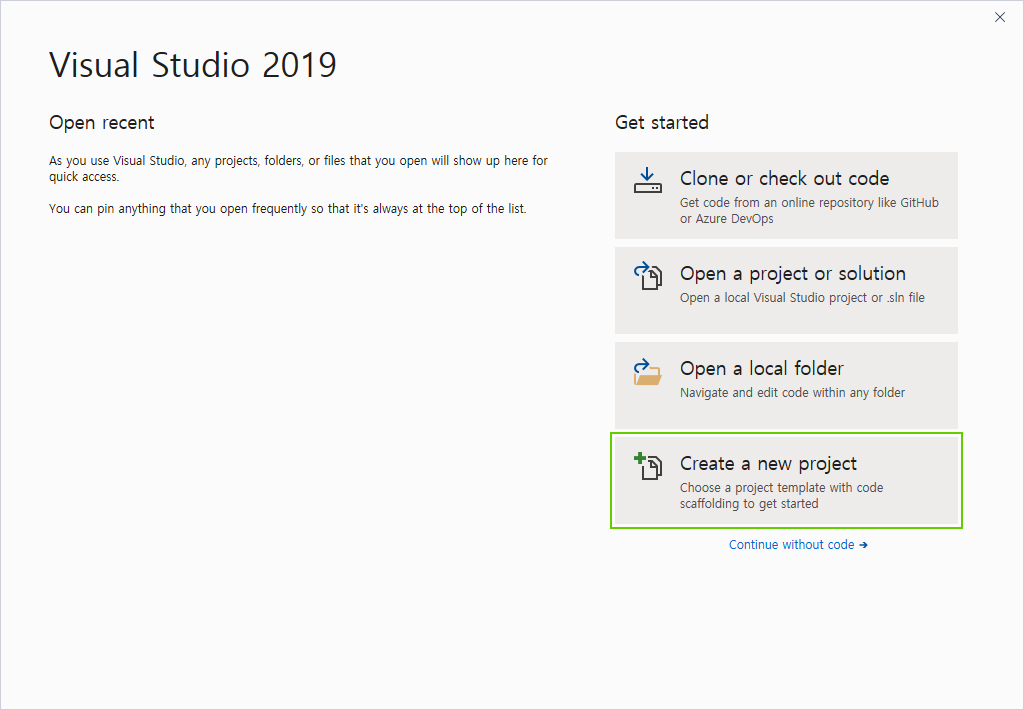Click the Open a local folder icon
The width and height of the screenshot is (1024, 710).
tap(647, 372)
